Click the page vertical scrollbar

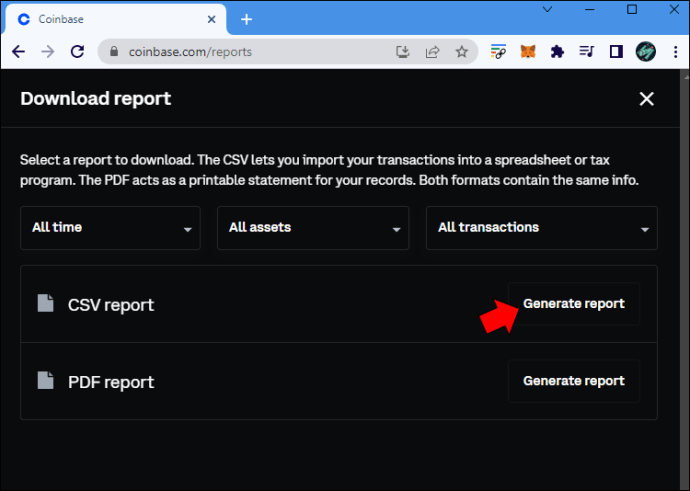point(685,280)
